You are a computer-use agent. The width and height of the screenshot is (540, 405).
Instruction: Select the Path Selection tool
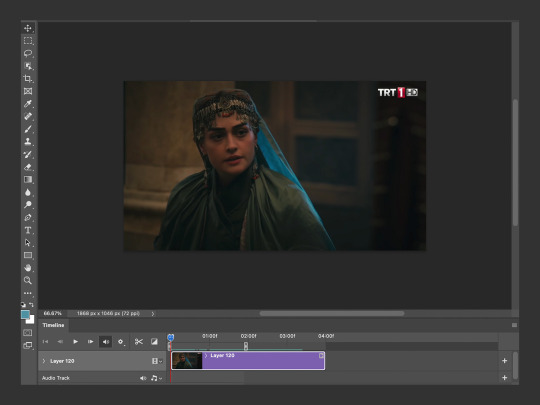(x=28, y=243)
